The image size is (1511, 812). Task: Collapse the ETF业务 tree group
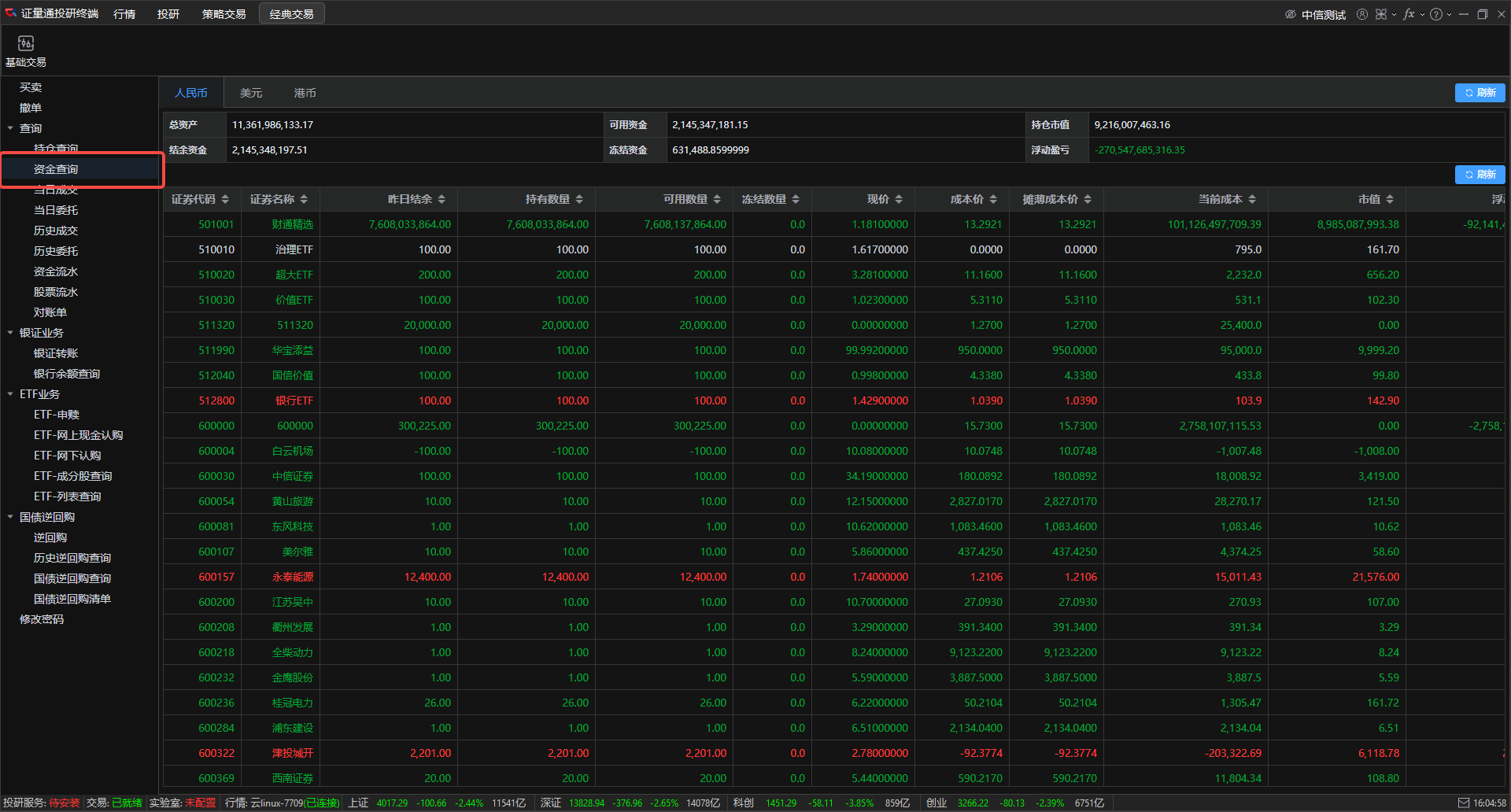(10, 394)
